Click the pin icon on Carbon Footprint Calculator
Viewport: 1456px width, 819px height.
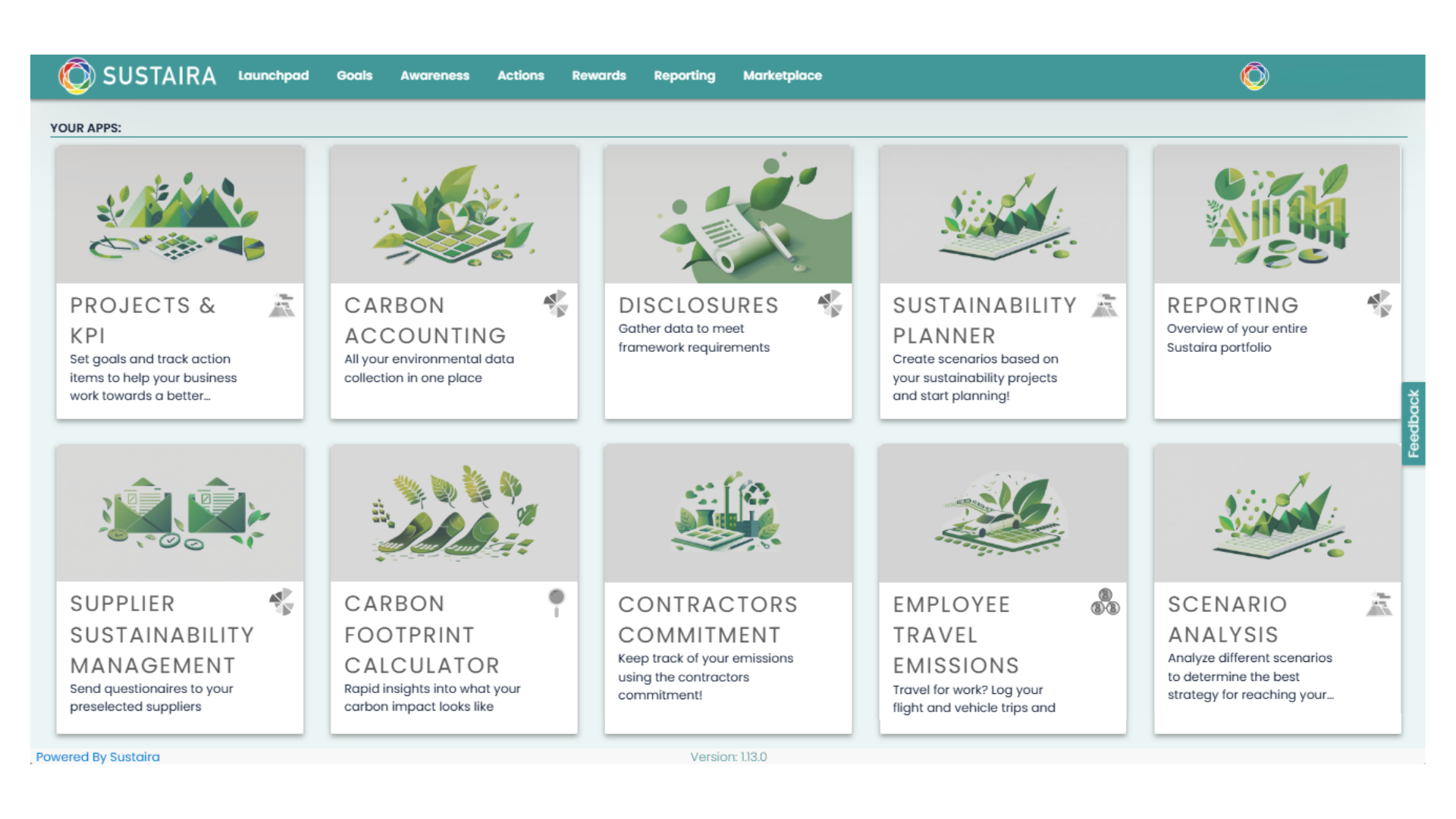556,601
